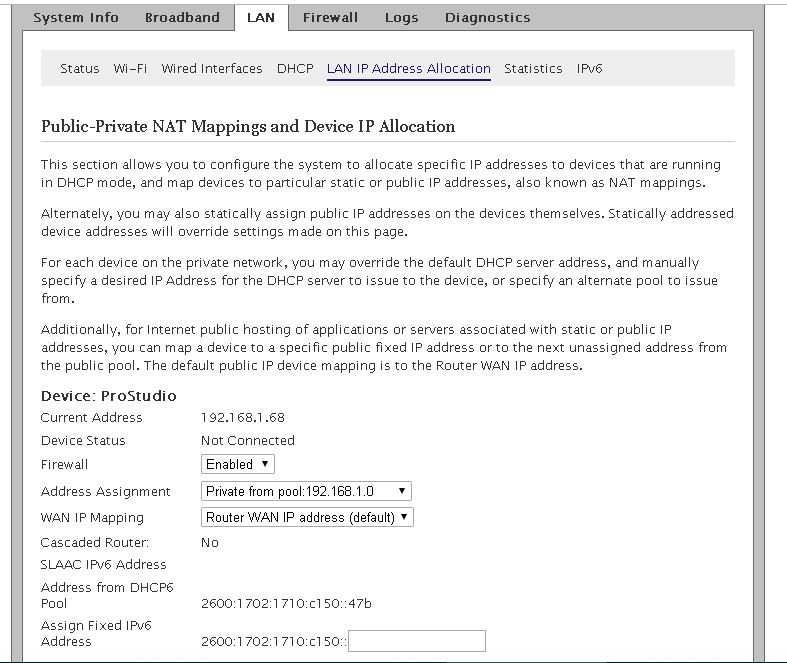
Task: Open the Logs tab
Action: tap(401, 17)
